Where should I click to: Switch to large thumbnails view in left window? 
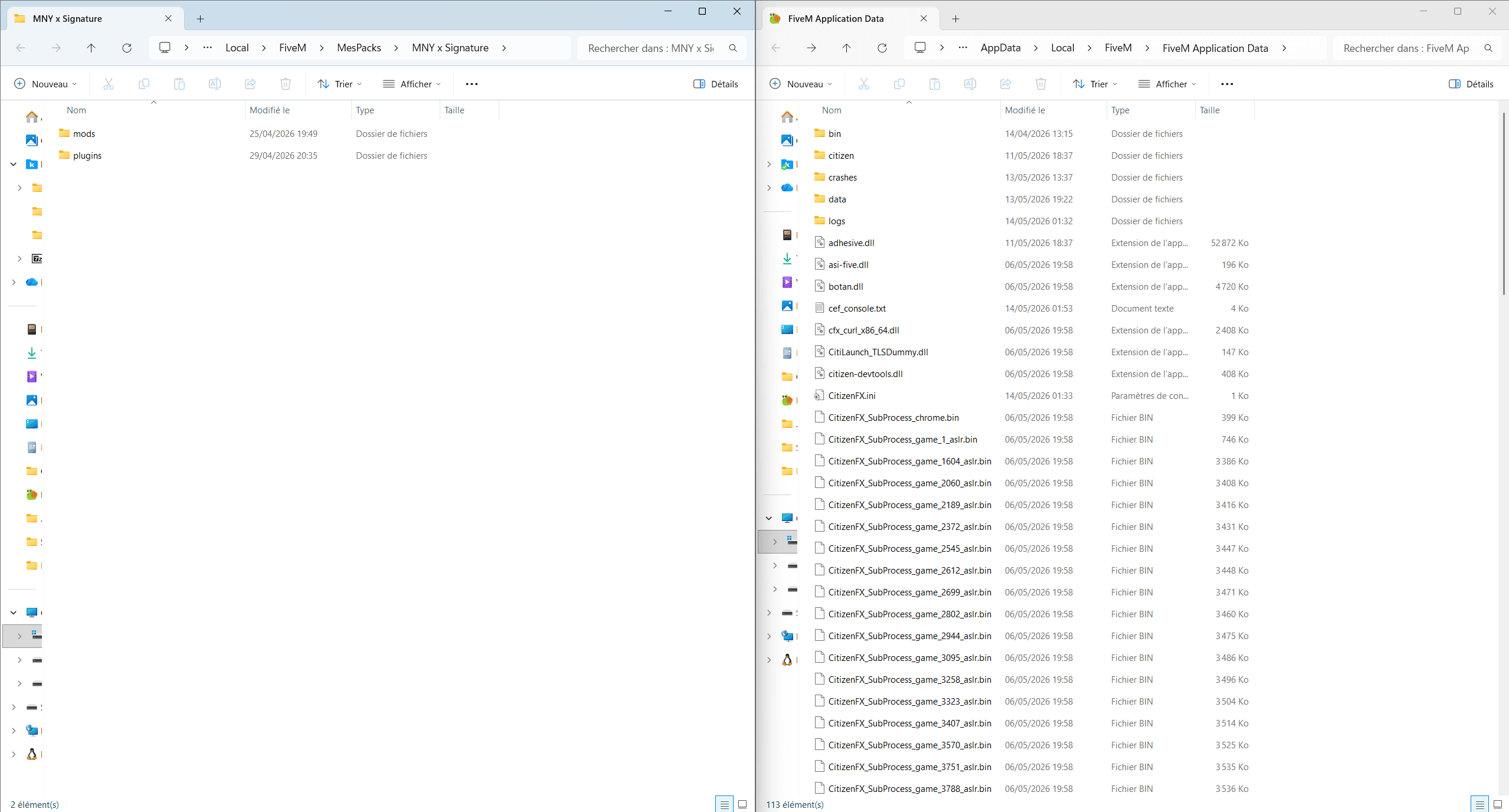coord(742,804)
